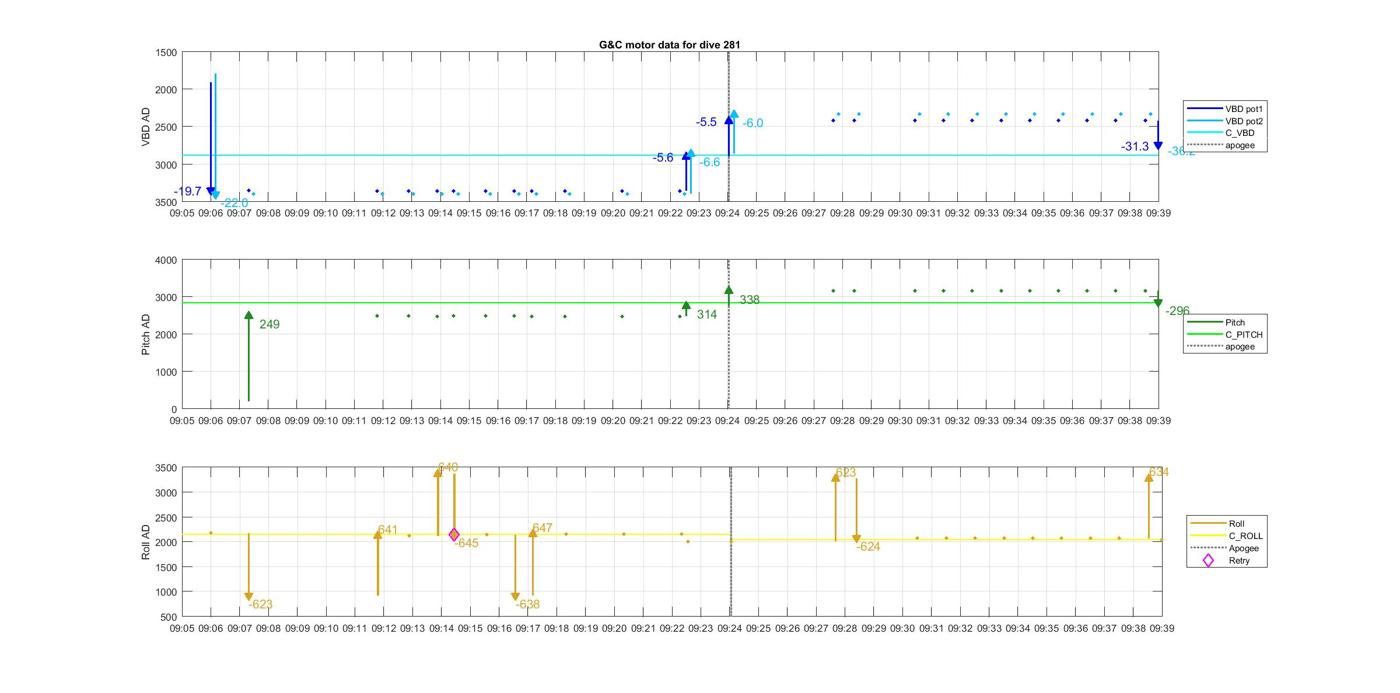Click the '-5.6' VBD data label
Screen dimensions: 1400x693
click(663, 158)
